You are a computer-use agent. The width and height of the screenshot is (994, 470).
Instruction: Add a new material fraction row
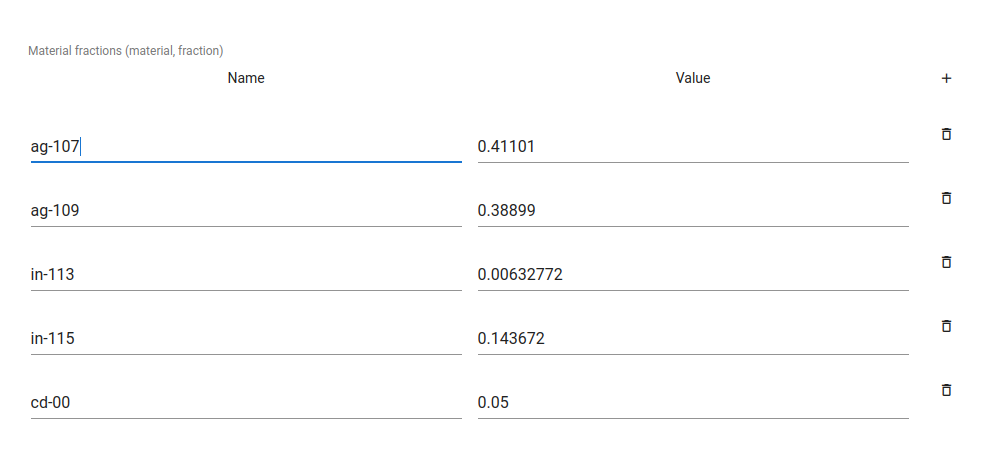pyautogui.click(x=946, y=78)
